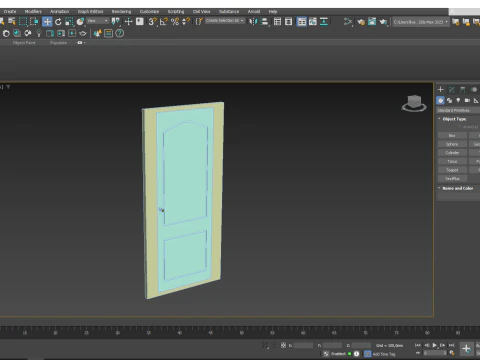Viewport: 480px width, 360px height.
Task: Select Shapes category icon
Action: [449, 100]
